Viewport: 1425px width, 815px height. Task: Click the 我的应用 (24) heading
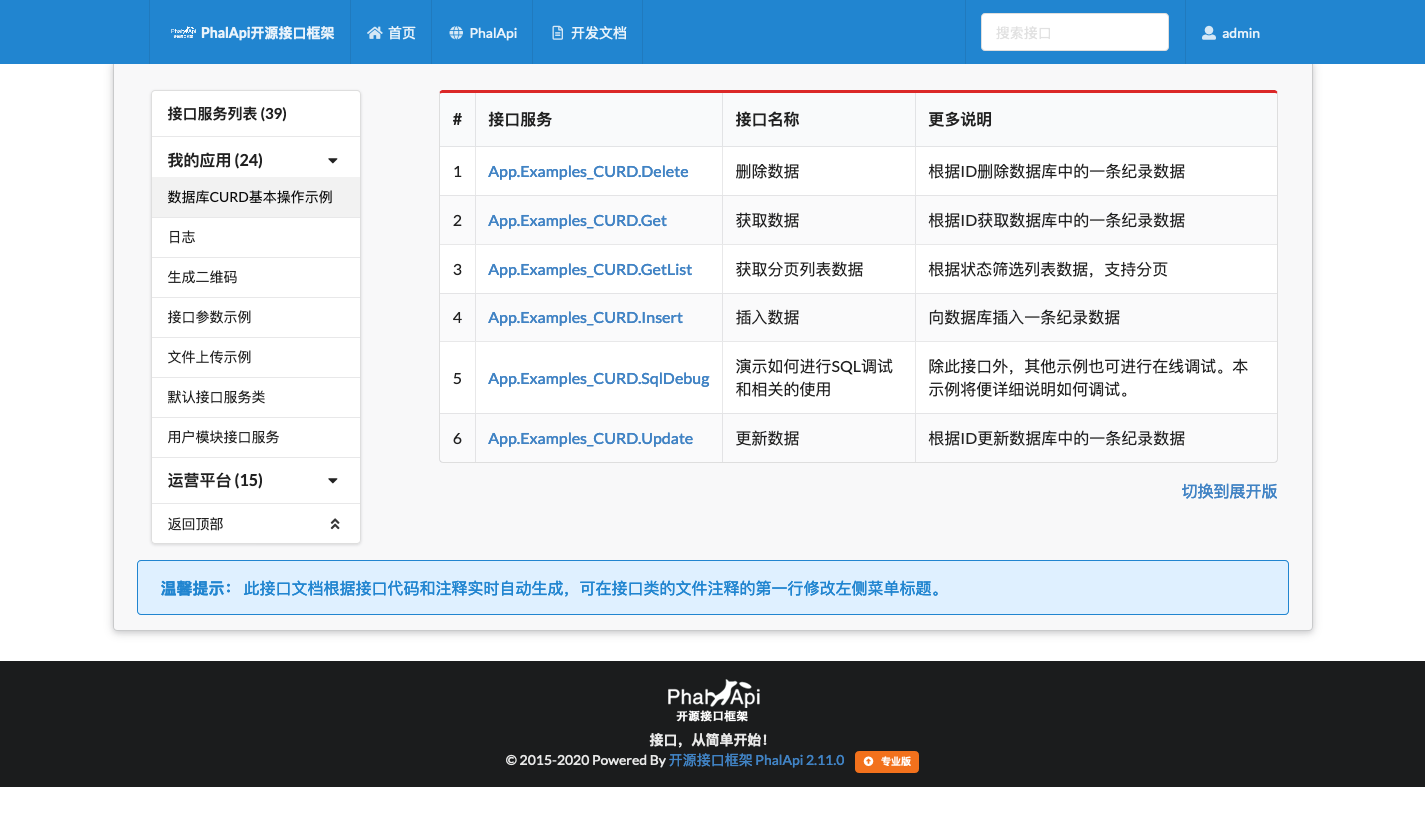(x=215, y=160)
